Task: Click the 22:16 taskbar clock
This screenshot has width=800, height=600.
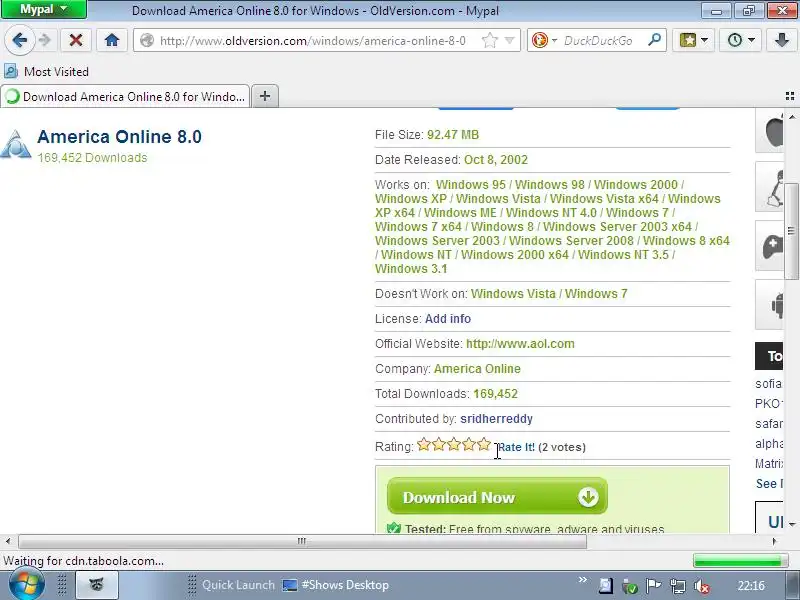Action: [x=751, y=586]
